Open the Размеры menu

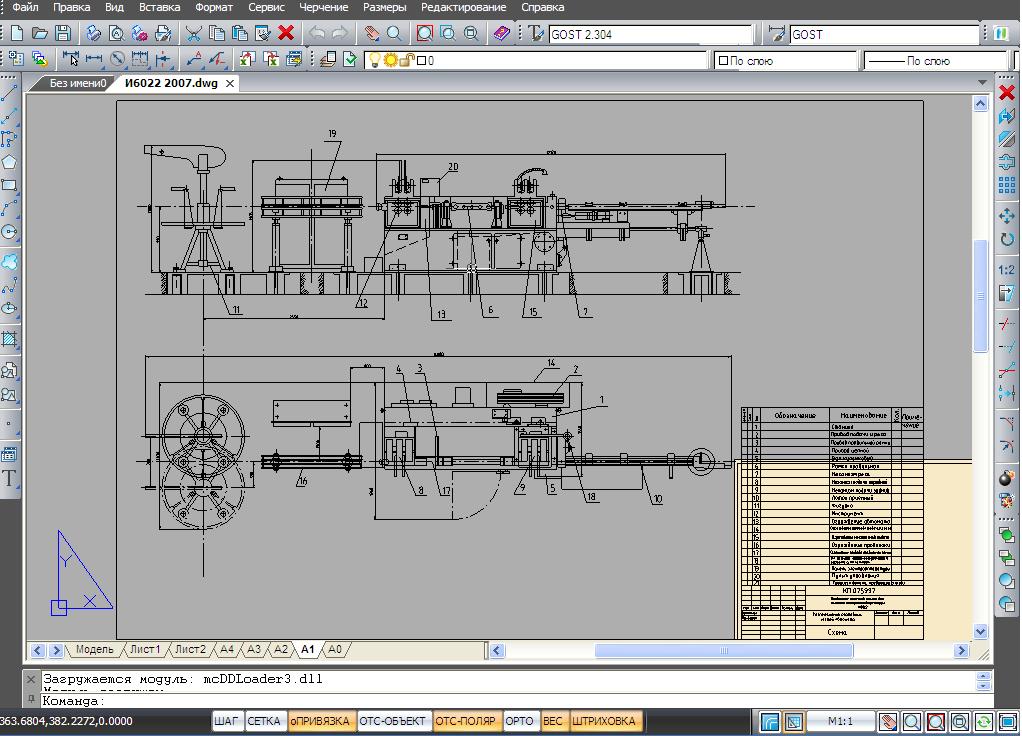[385, 7]
